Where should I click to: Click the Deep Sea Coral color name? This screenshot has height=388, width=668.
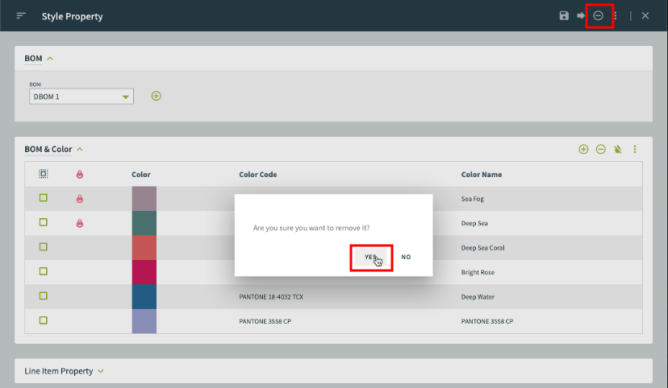[x=483, y=248]
